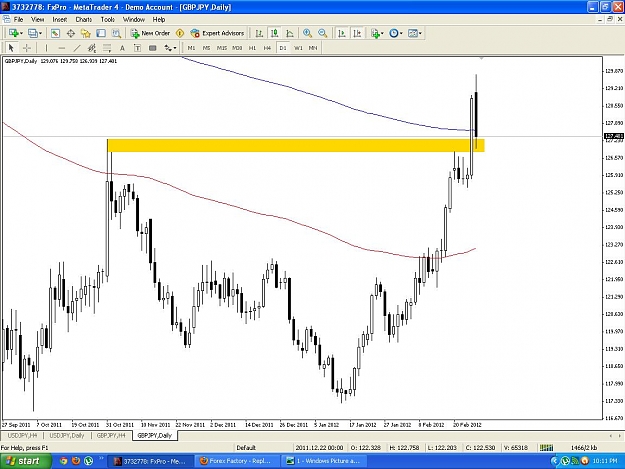Open the Tools menu
Image resolution: width=625 pixels, height=469 pixels.
(x=107, y=20)
